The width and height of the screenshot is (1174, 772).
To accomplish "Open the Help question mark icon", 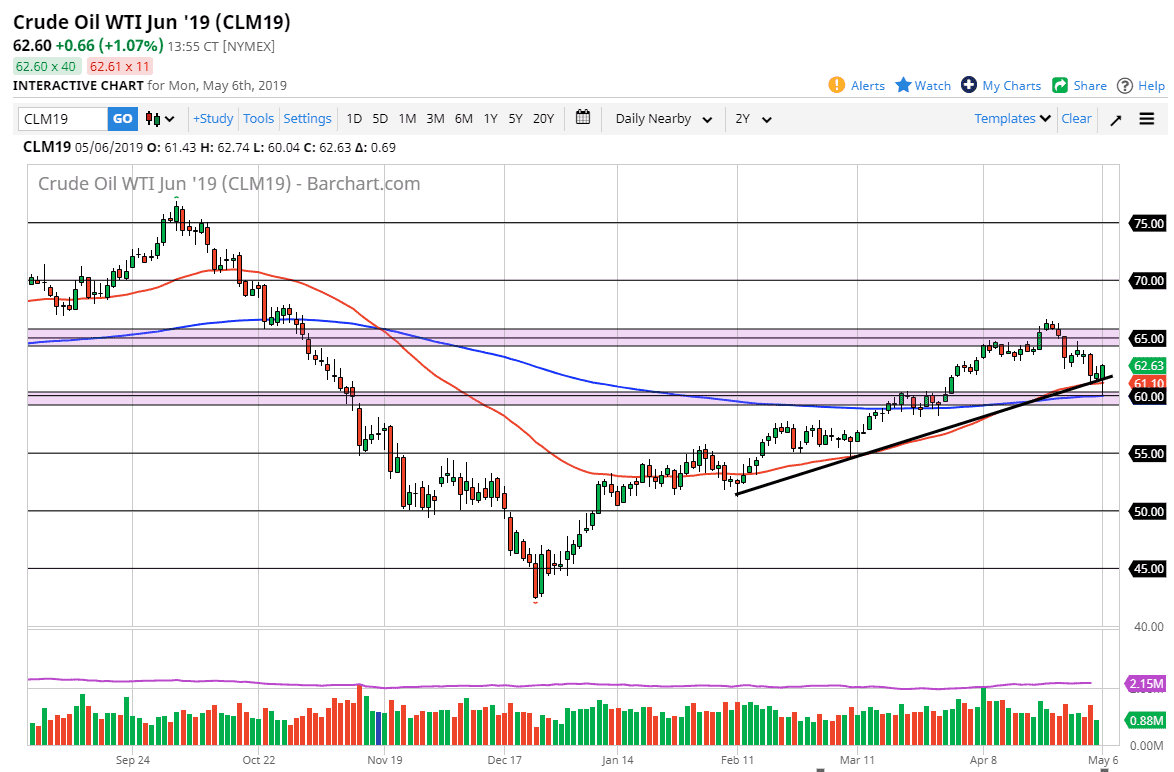I will coord(1124,85).
